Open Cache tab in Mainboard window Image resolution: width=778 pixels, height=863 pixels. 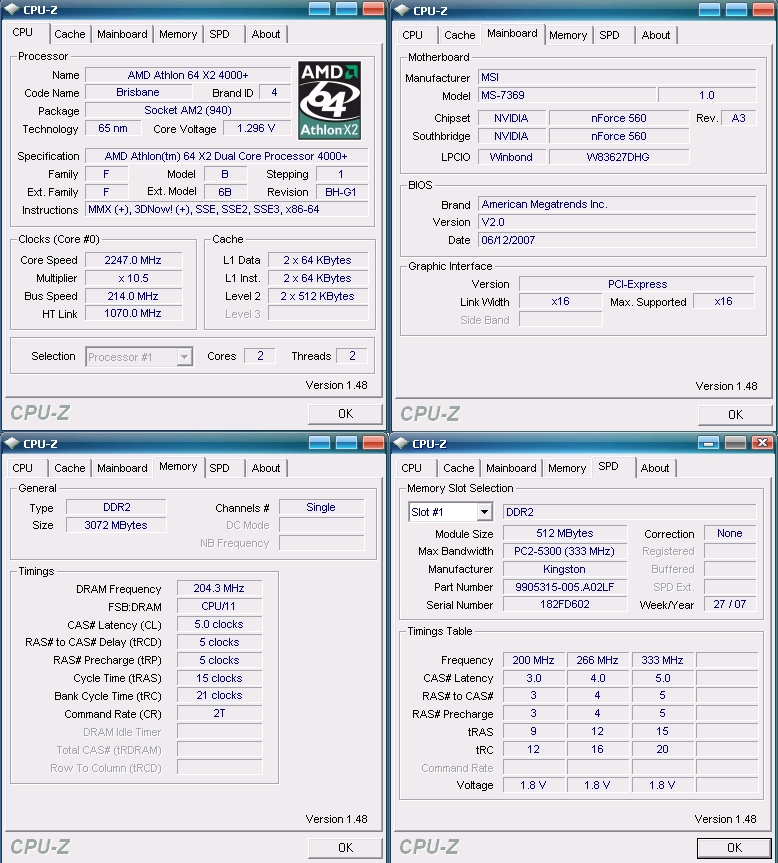[x=459, y=35]
